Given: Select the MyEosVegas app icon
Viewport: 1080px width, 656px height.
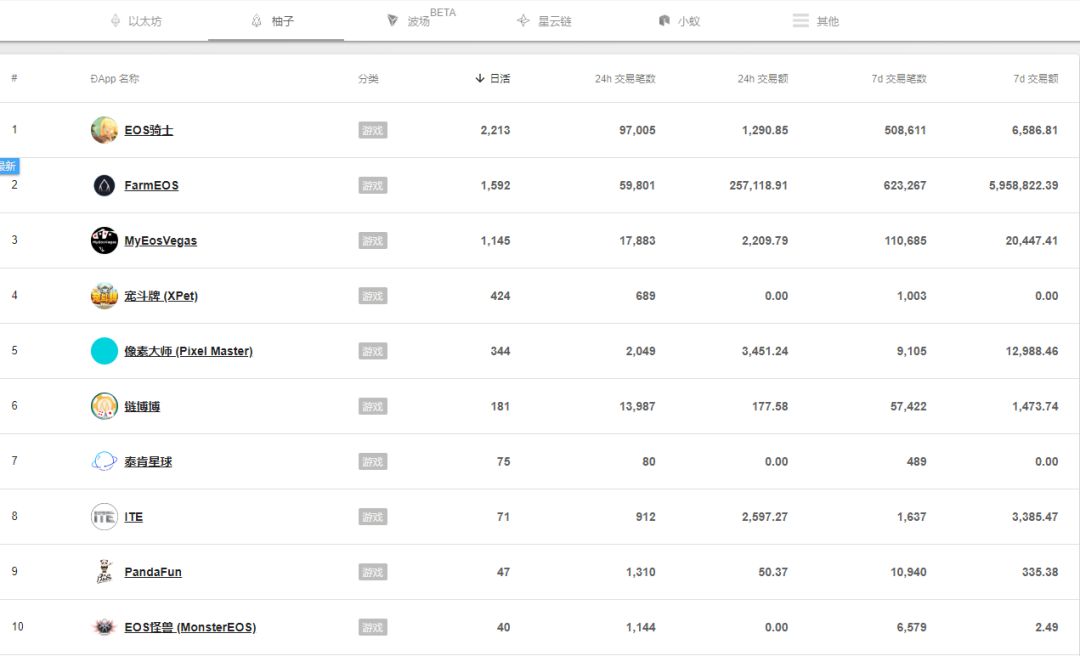Looking at the screenshot, I should point(104,240).
